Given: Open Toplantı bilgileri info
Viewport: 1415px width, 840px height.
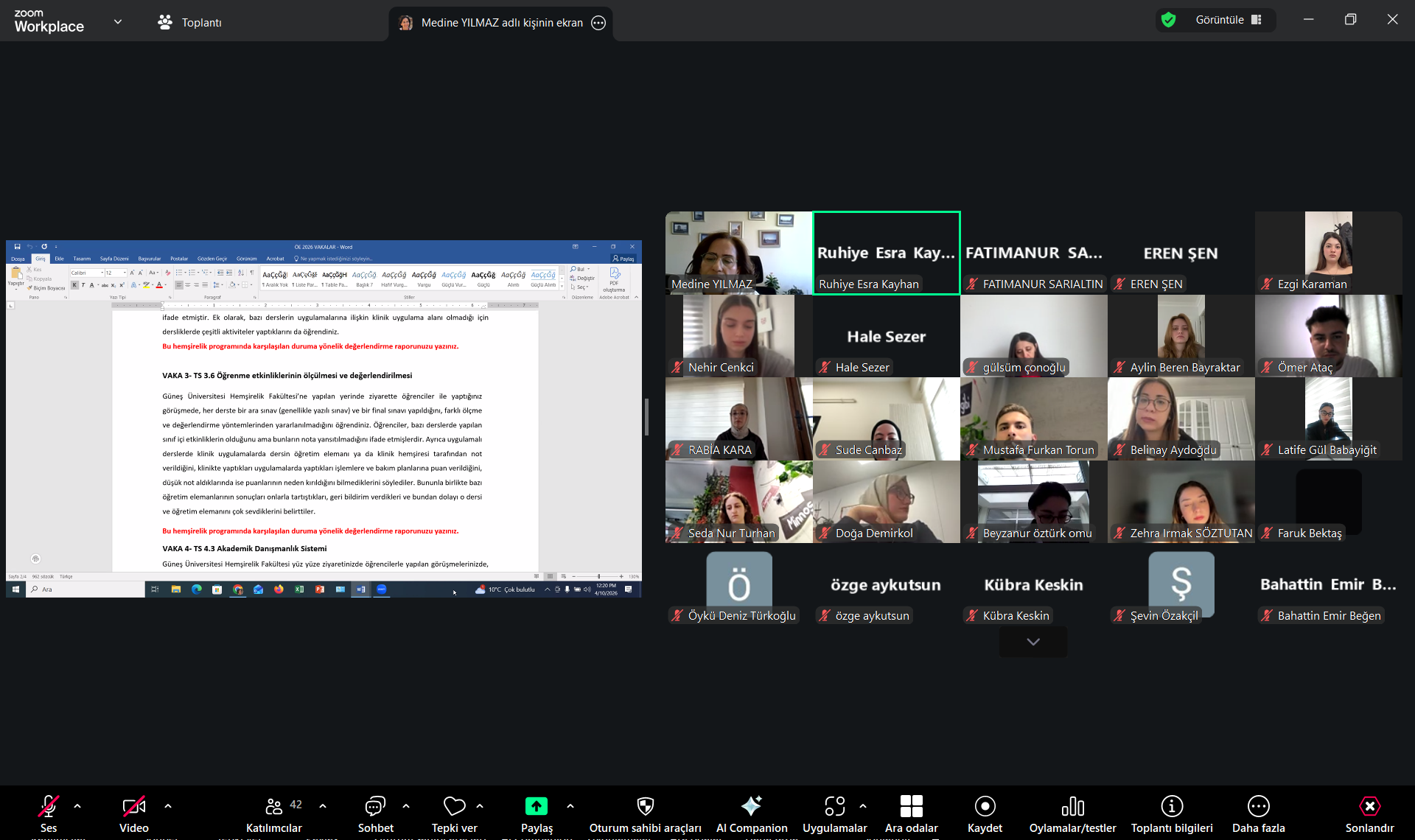Looking at the screenshot, I should (1171, 807).
